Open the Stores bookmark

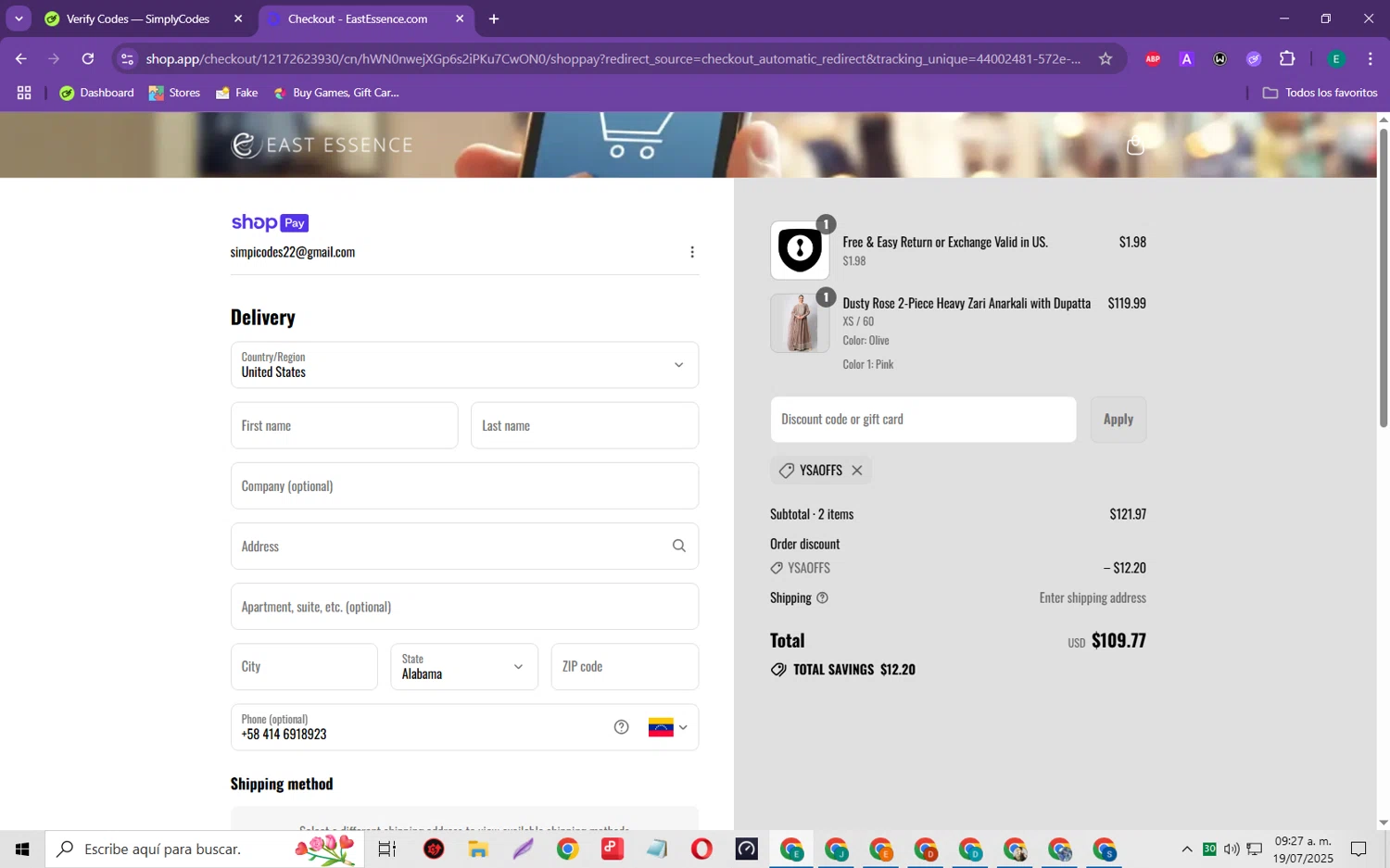coord(174,93)
